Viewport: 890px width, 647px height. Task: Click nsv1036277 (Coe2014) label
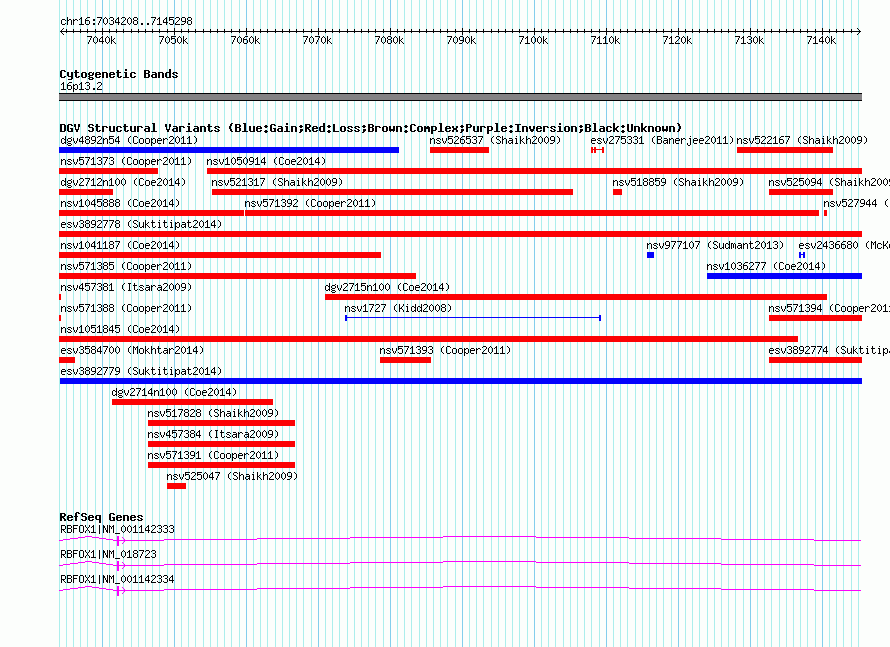[x=766, y=266]
